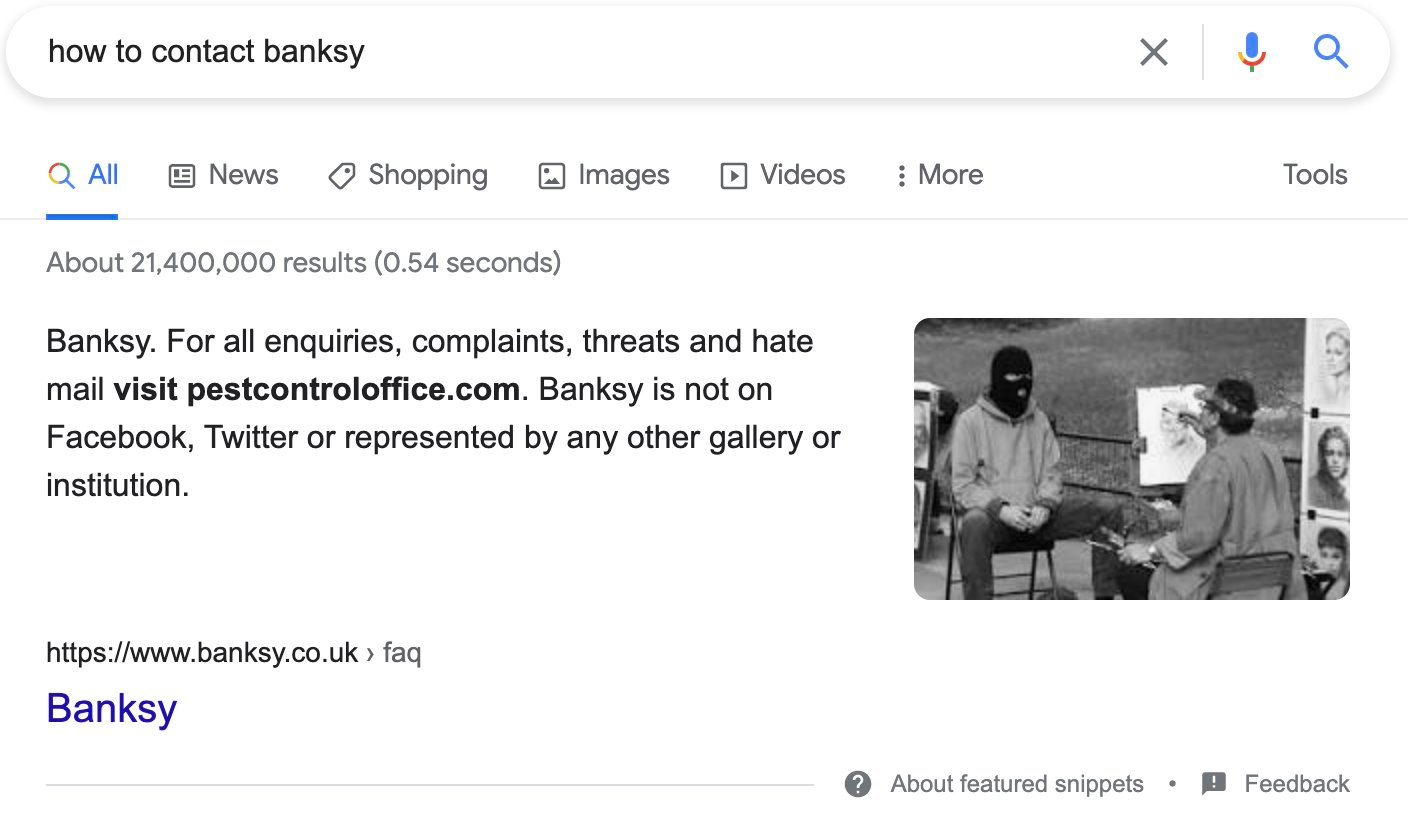Viewport: 1408px width, 838px height.
Task: Click the question mark help icon
Action: (858, 783)
